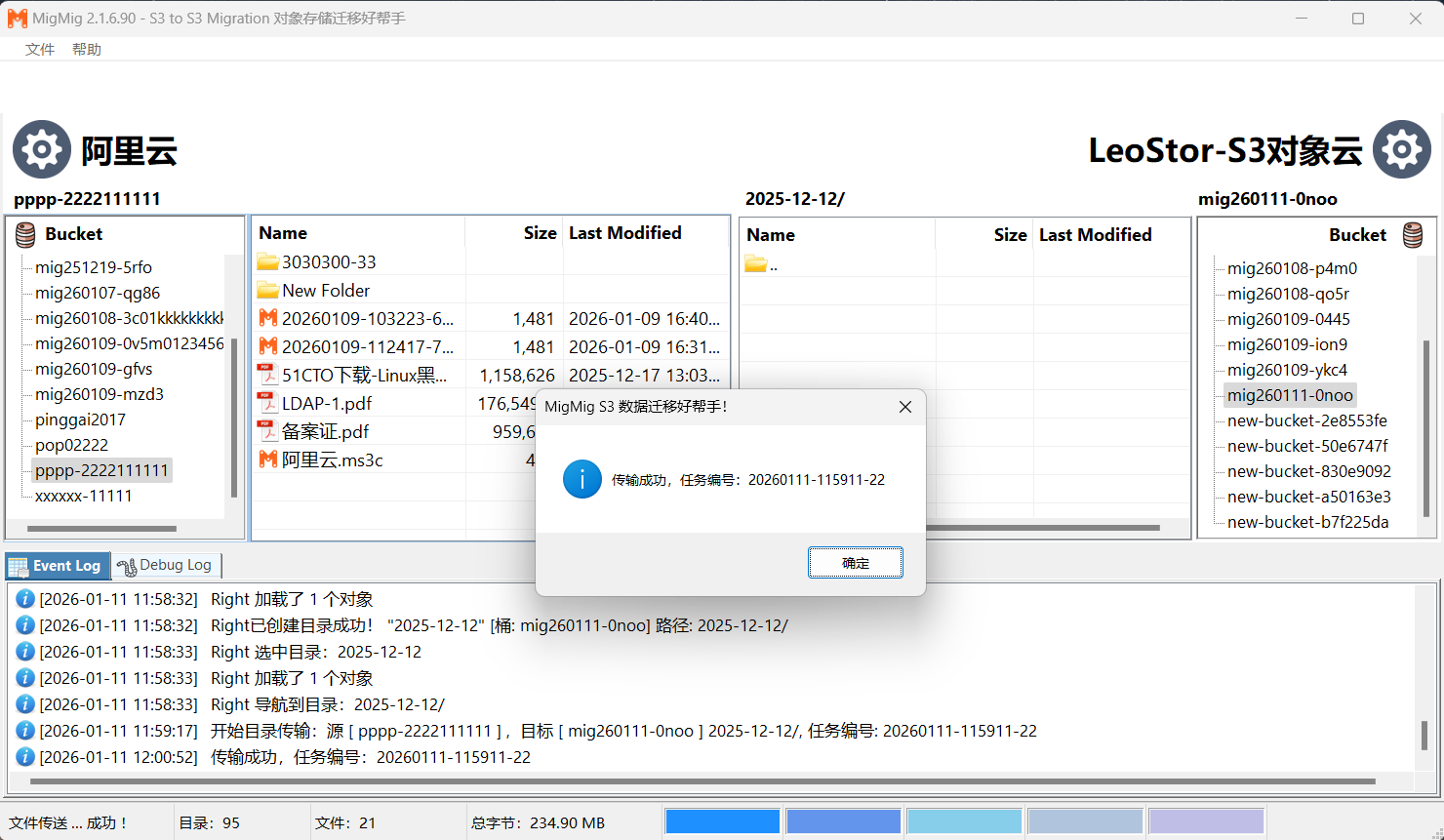Click the first blue progress bar segment
The width and height of the screenshot is (1444, 840).
click(x=722, y=821)
